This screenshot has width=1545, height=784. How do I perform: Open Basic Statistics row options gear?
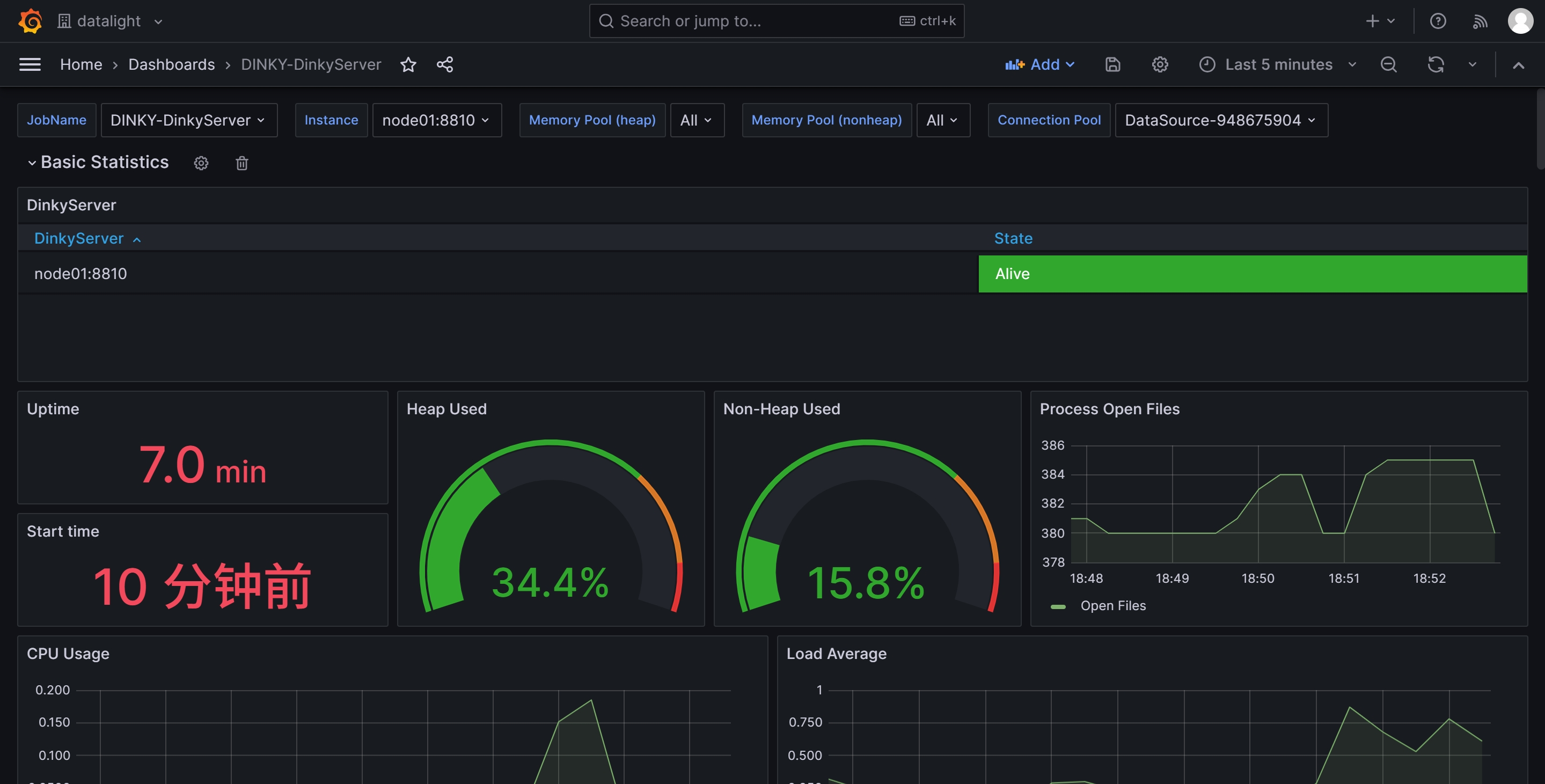click(201, 163)
